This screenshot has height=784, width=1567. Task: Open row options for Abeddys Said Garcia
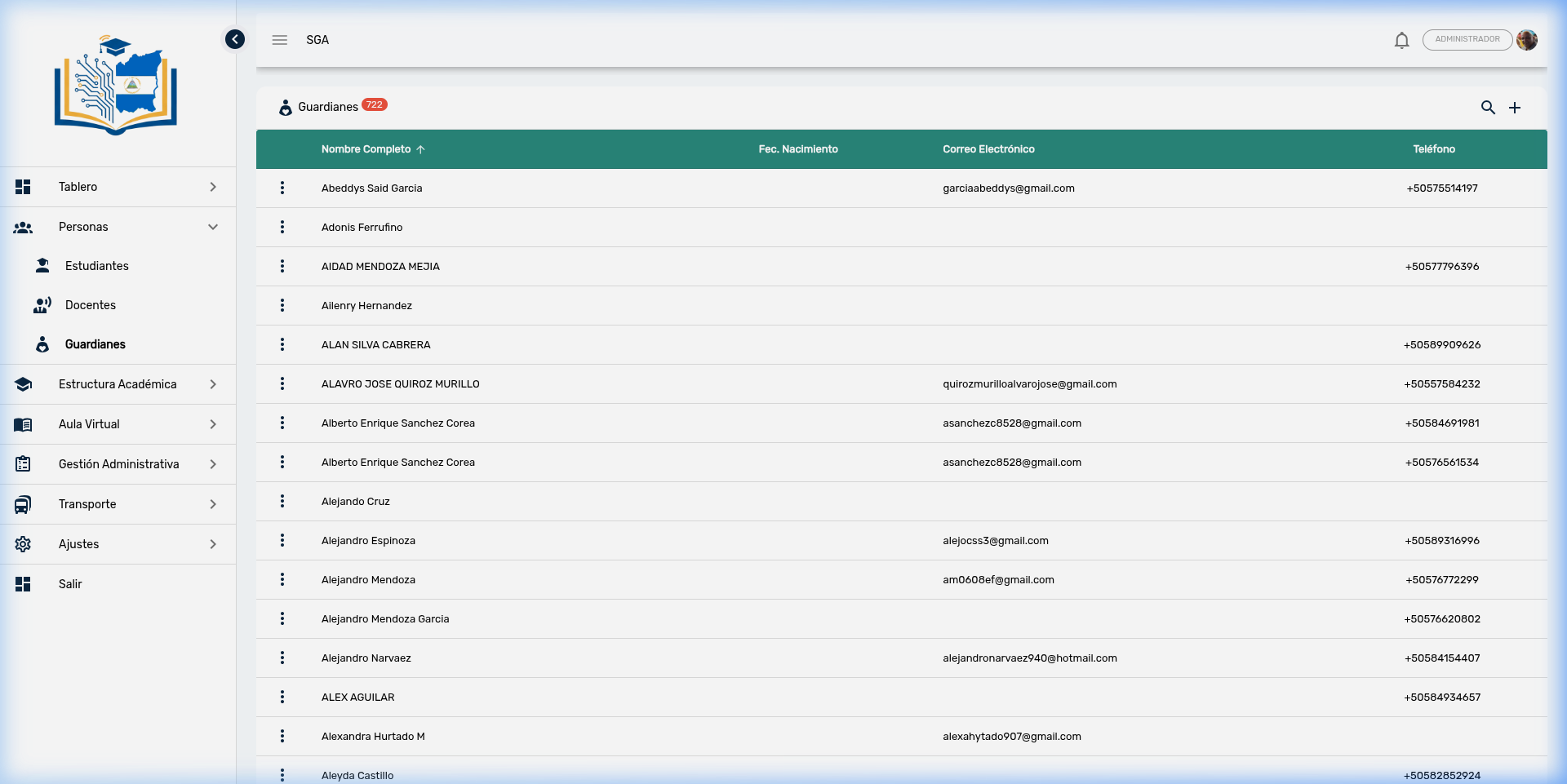(x=282, y=188)
